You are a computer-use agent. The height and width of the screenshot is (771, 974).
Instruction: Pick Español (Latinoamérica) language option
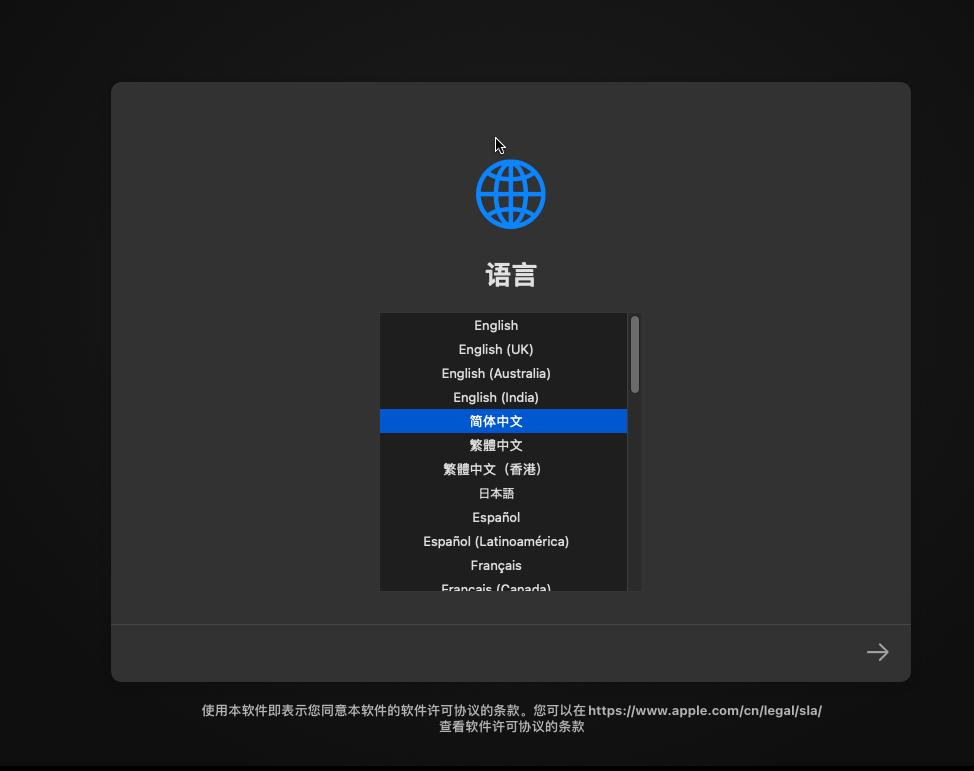point(496,541)
